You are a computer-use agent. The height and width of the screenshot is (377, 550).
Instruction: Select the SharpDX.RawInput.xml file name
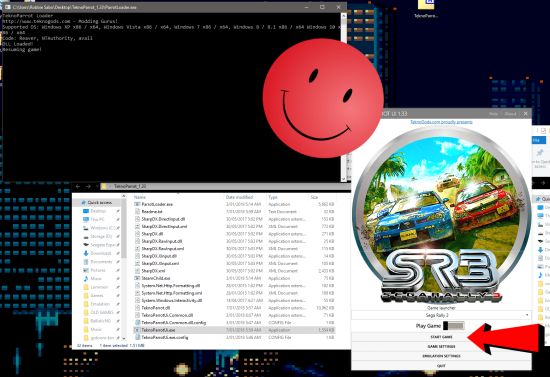[x=163, y=249]
